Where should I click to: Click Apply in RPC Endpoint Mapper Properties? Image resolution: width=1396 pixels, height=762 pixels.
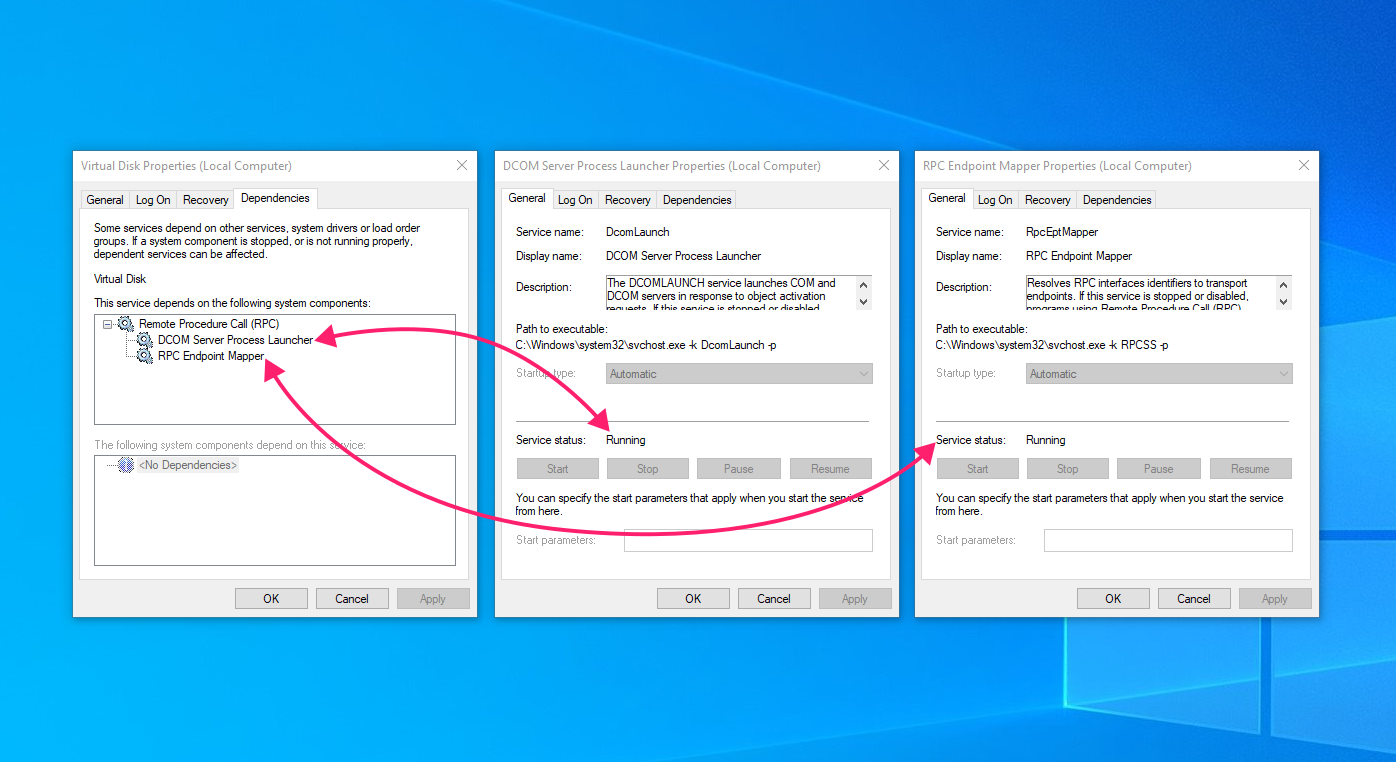point(1275,599)
